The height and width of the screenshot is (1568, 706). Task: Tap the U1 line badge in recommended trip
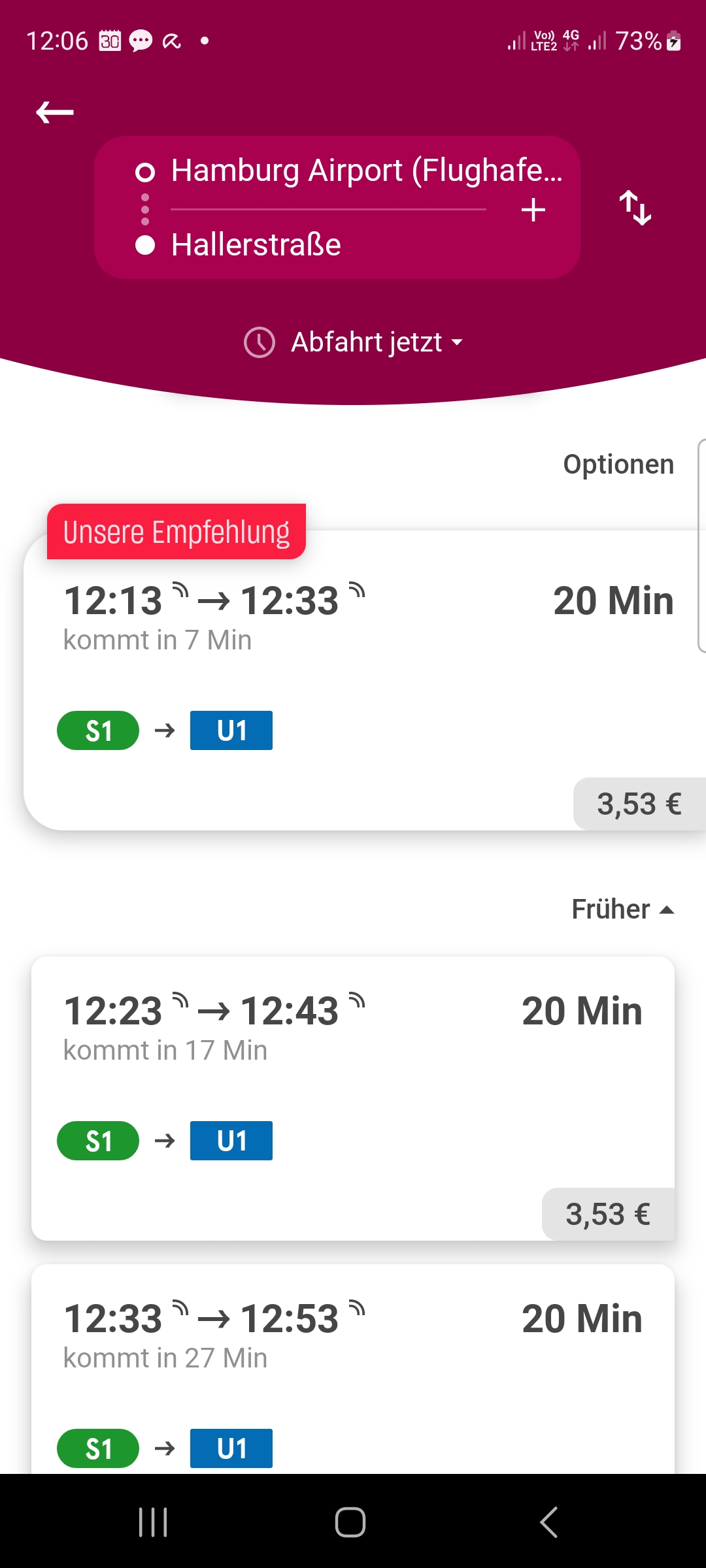click(x=231, y=730)
